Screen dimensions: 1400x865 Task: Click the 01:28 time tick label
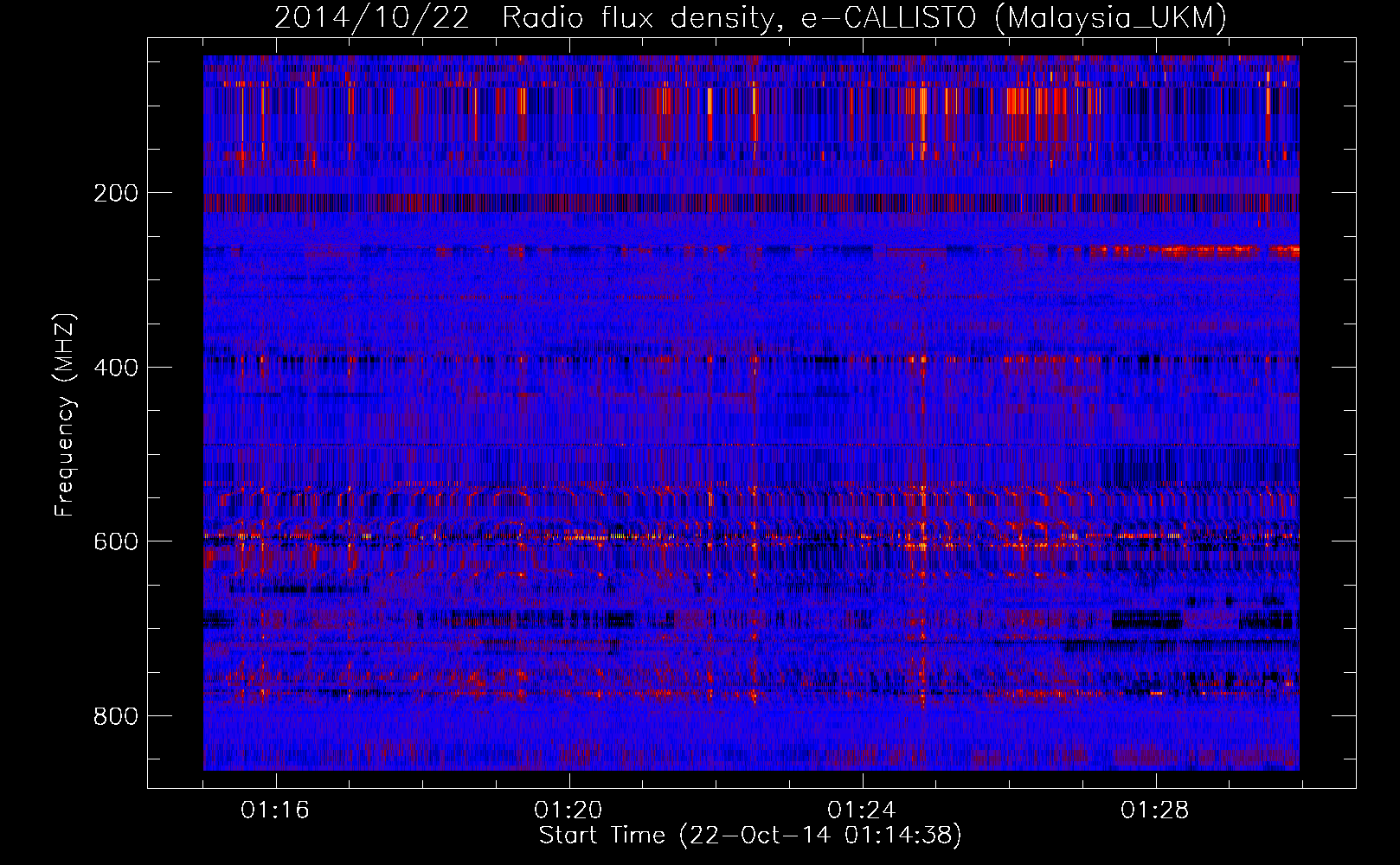click(1155, 811)
